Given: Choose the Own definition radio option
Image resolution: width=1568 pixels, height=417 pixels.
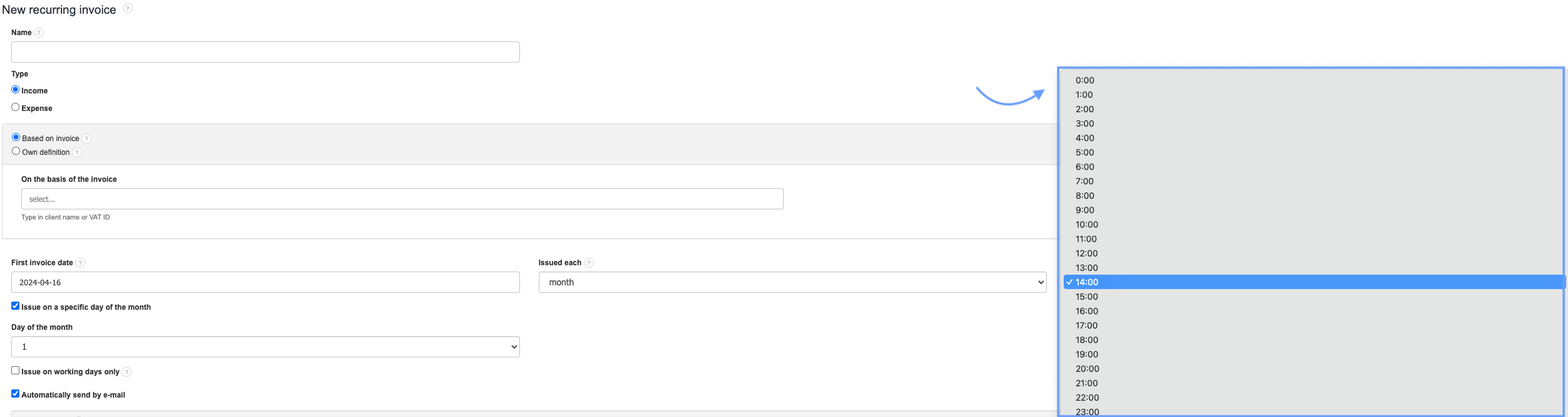Looking at the screenshot, I should pos(16,151).
